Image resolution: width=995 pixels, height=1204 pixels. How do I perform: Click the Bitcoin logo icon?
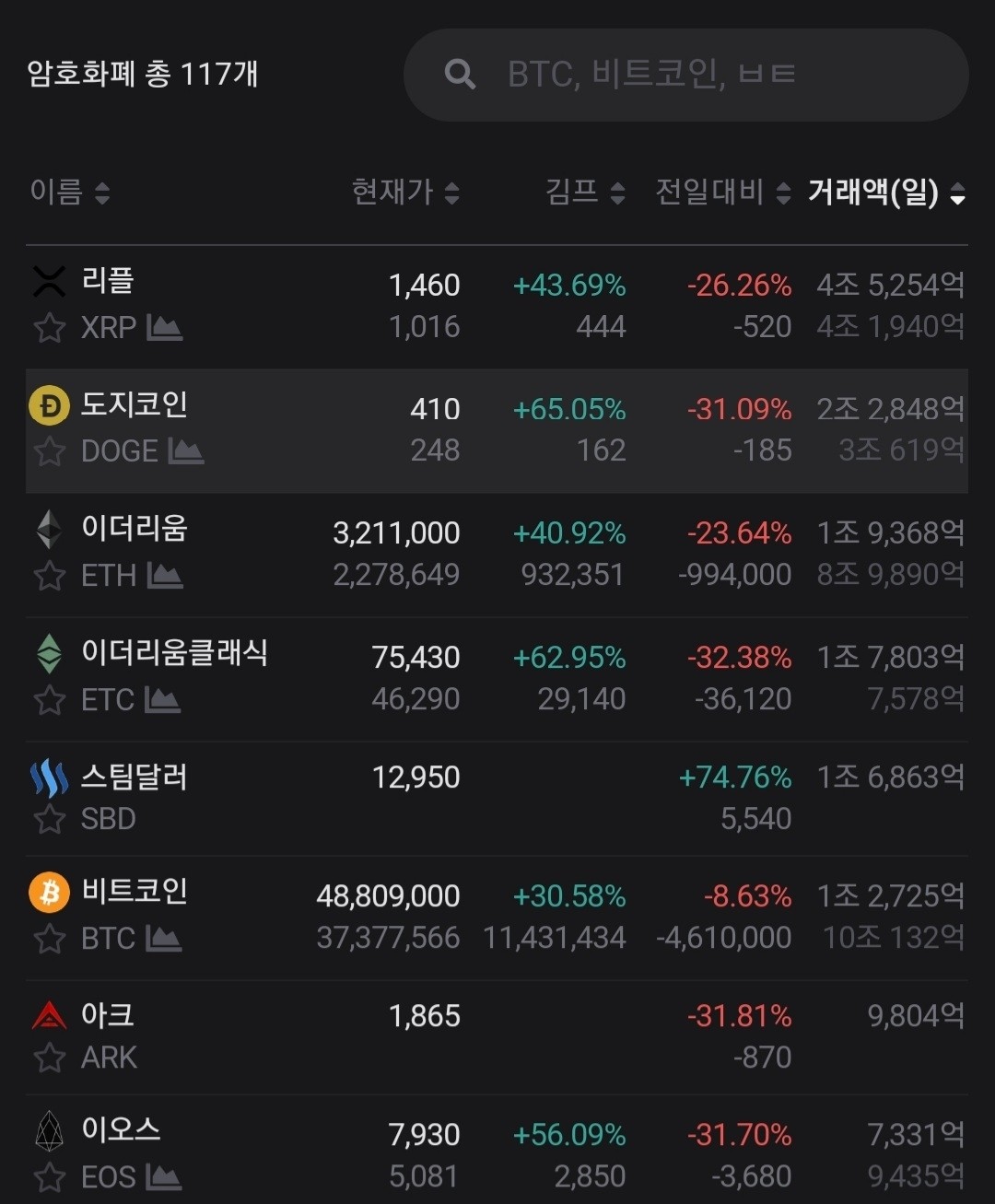(49, 894)
